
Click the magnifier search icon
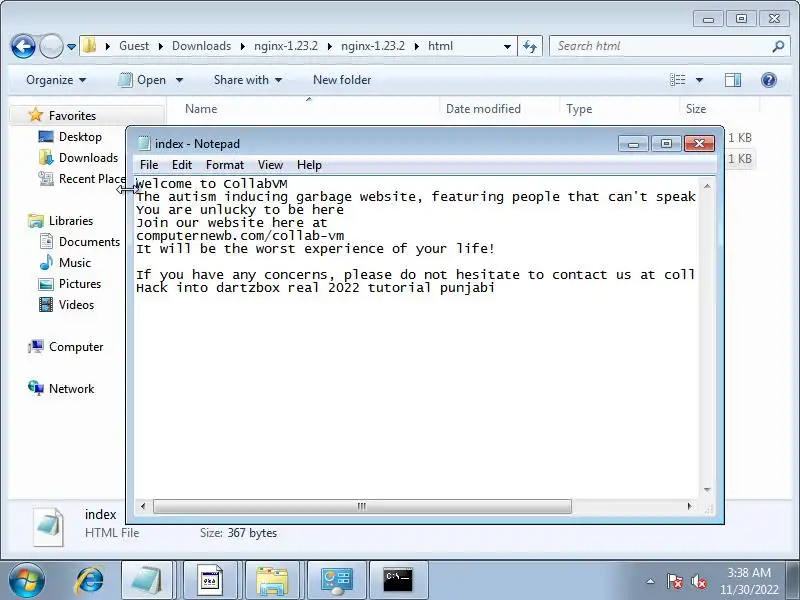point(778,46)
